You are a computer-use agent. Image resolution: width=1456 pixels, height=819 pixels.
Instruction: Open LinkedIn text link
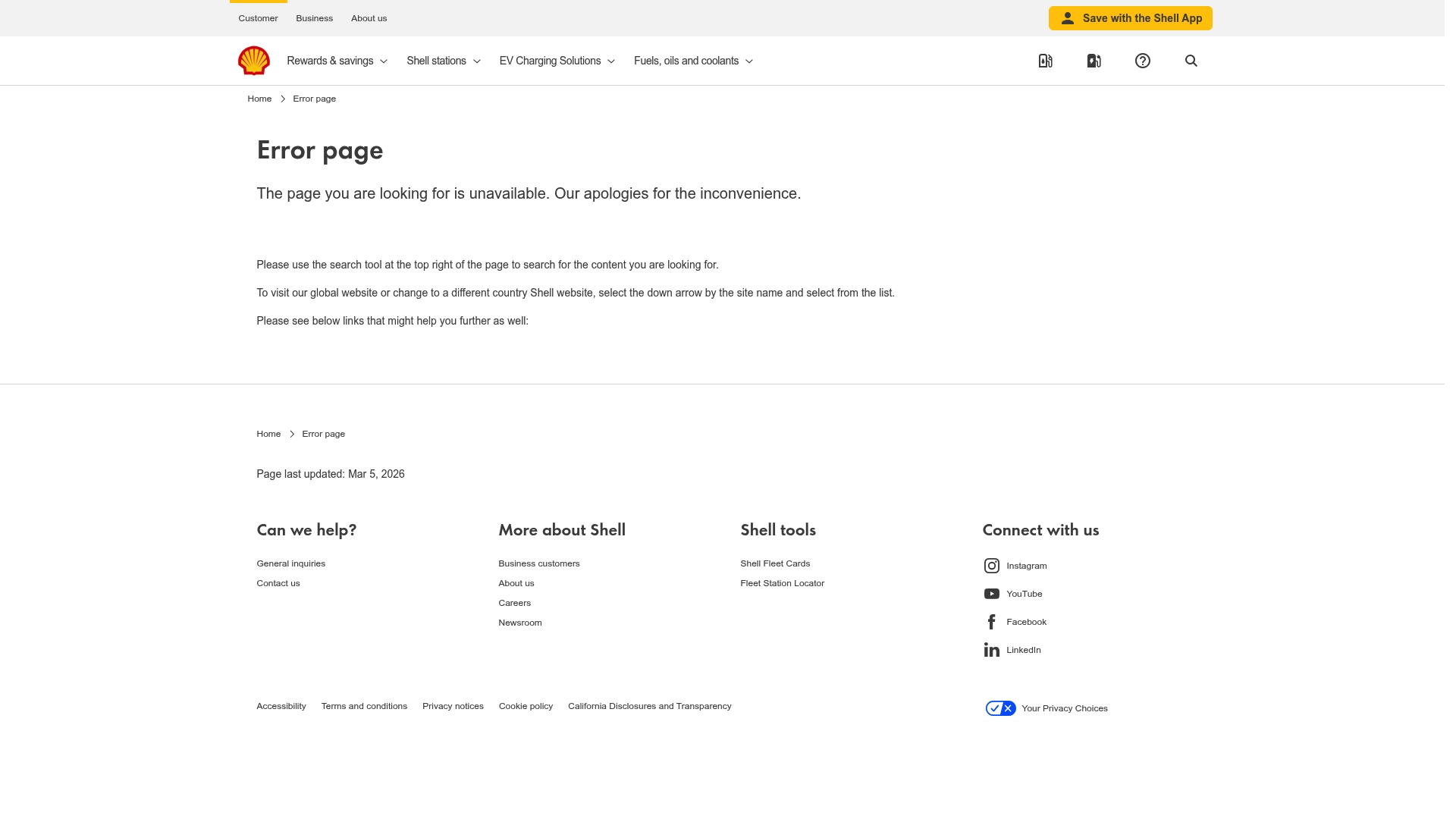click(x=1023, y=650)
